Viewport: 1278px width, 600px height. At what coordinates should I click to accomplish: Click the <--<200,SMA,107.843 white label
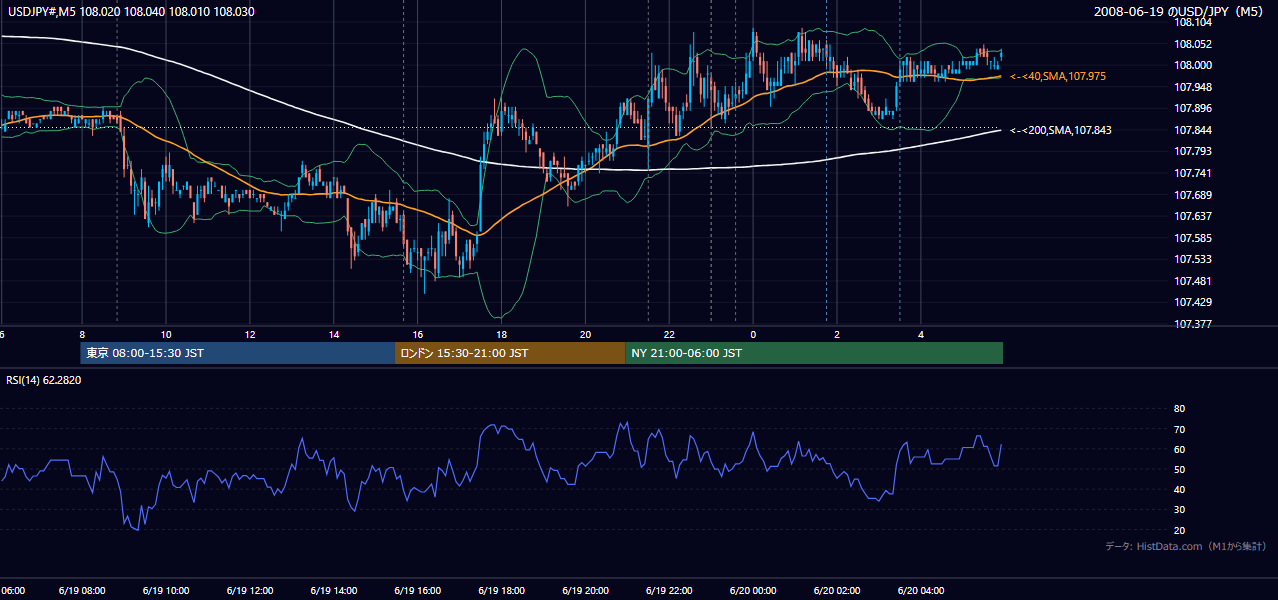[x=1061, y=130]
